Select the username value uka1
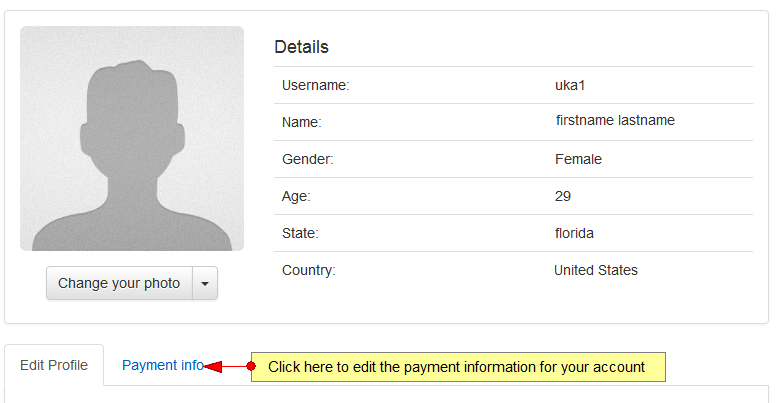 click(x=569, y=86)
